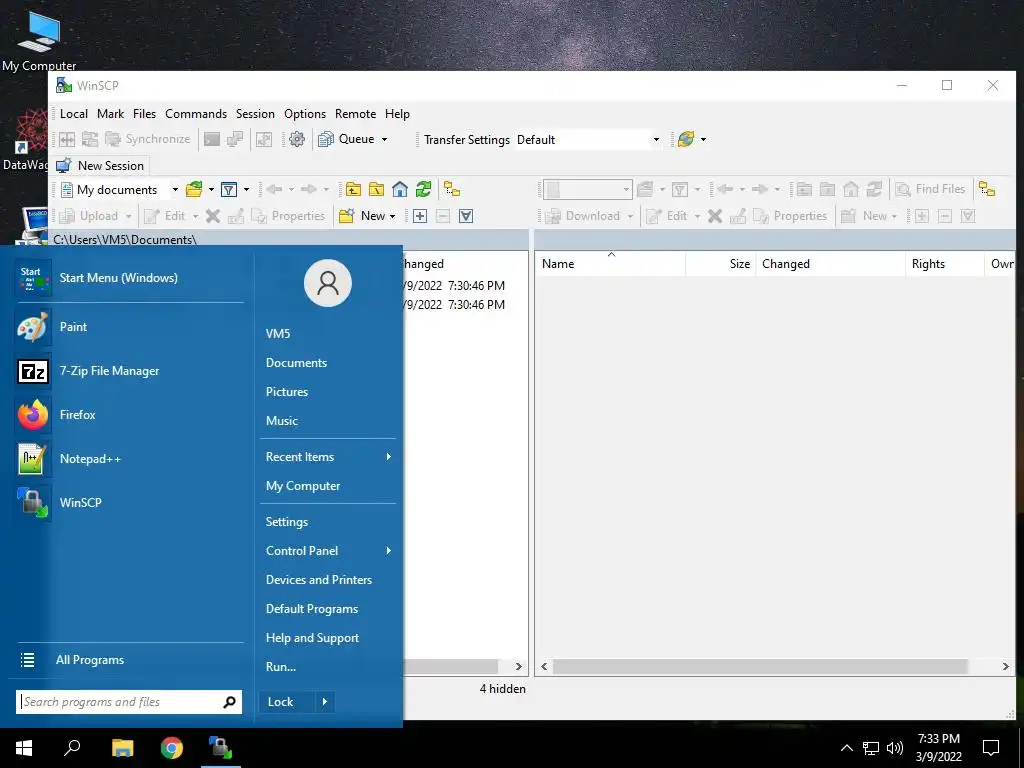Click the local open directory folder icon
Screen dimensions: 1024x768
pyautogui.click(x=194, y=189)
